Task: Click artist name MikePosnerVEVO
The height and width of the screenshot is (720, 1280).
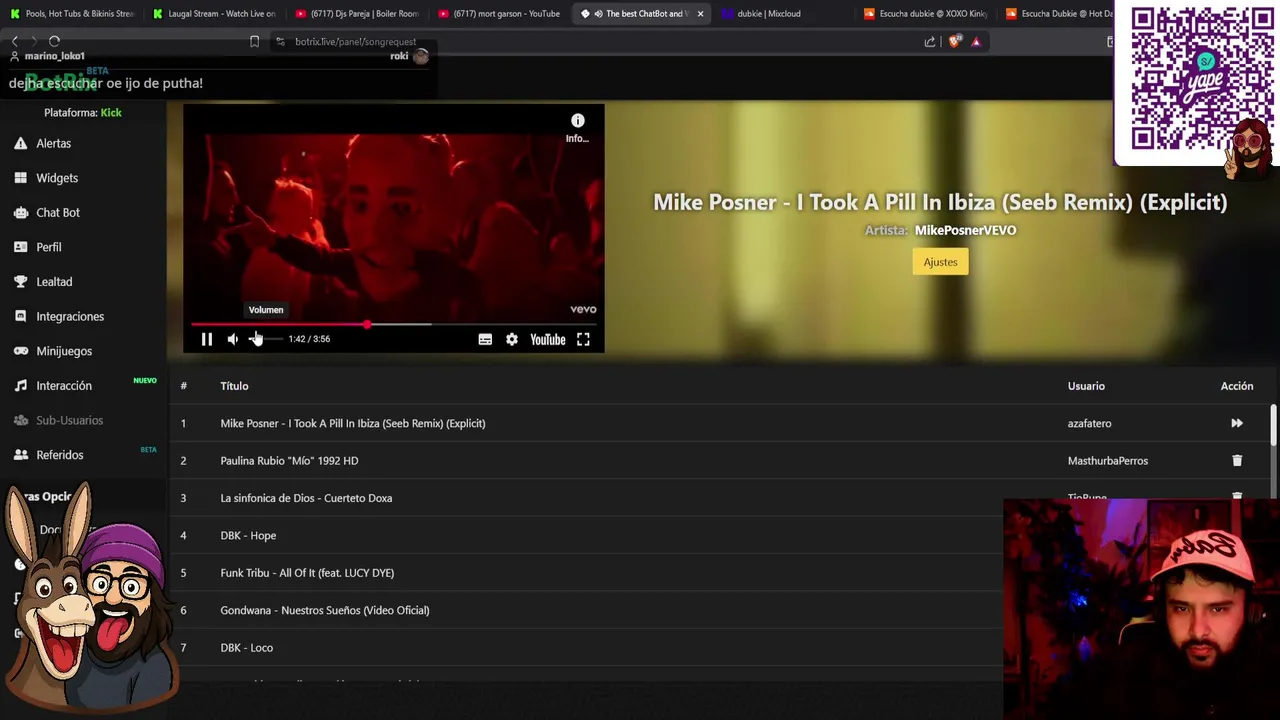Action: point(965,230)
